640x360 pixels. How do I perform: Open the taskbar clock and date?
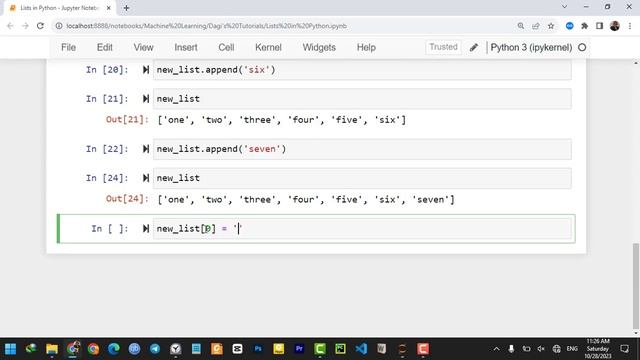598,349
